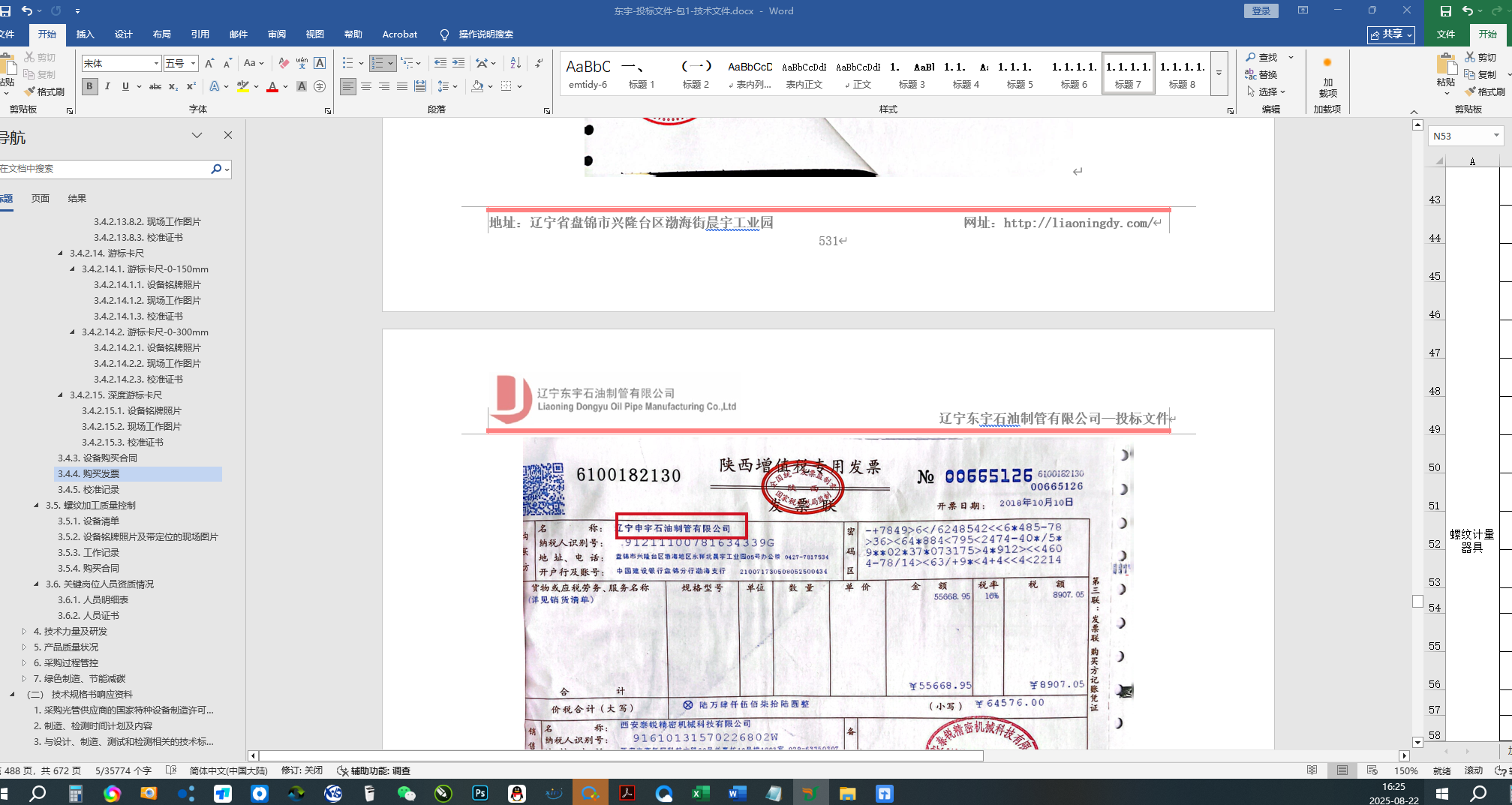This screenshot has width=1512, height=805.
Task: Switch navigation pane to 页面 tab
Action: (41, 199)
